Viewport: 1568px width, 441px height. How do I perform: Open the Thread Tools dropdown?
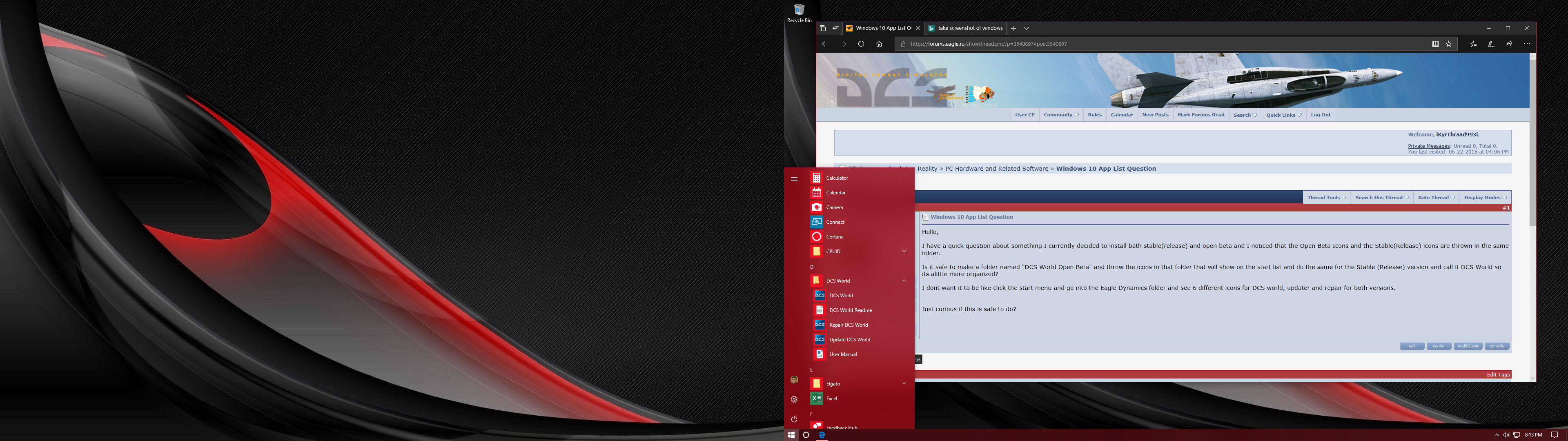click(1326, 197)
